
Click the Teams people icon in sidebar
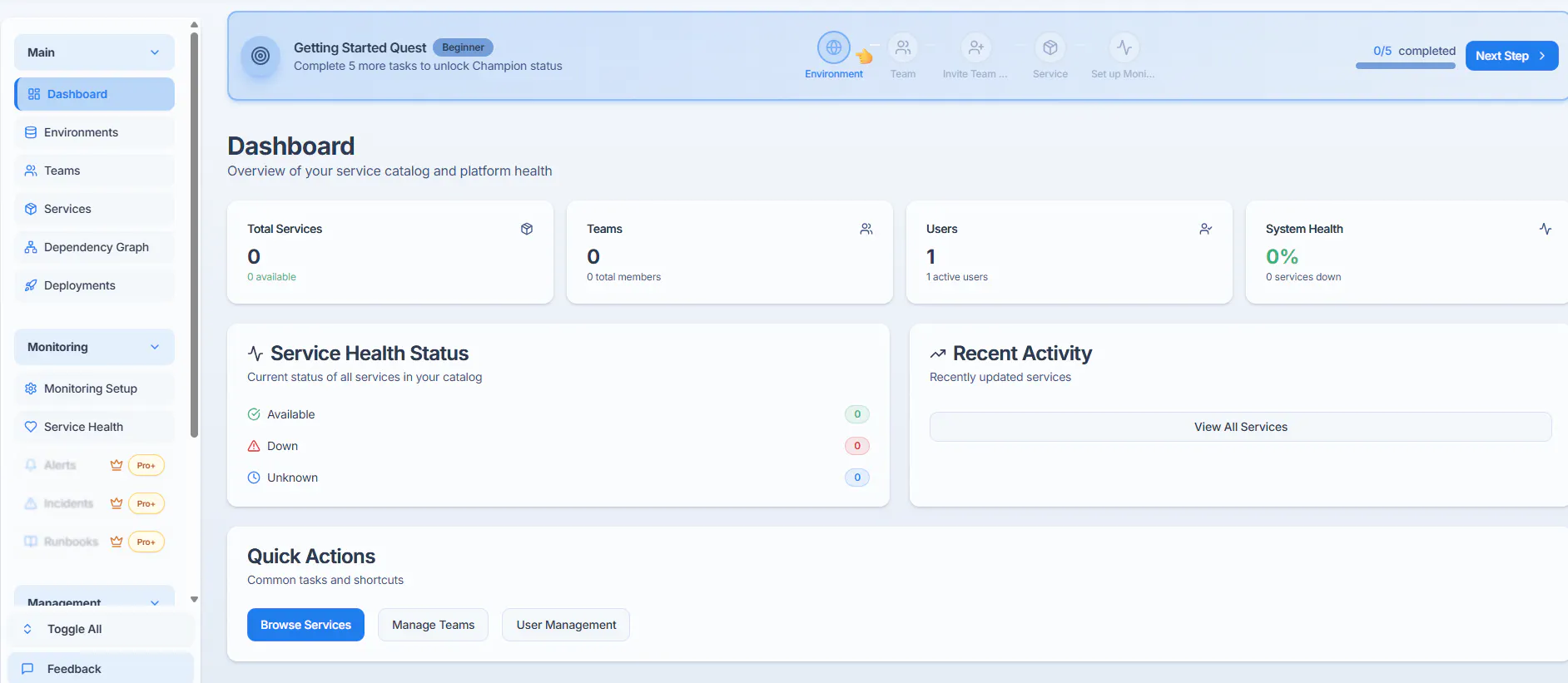tap(31, 171)
